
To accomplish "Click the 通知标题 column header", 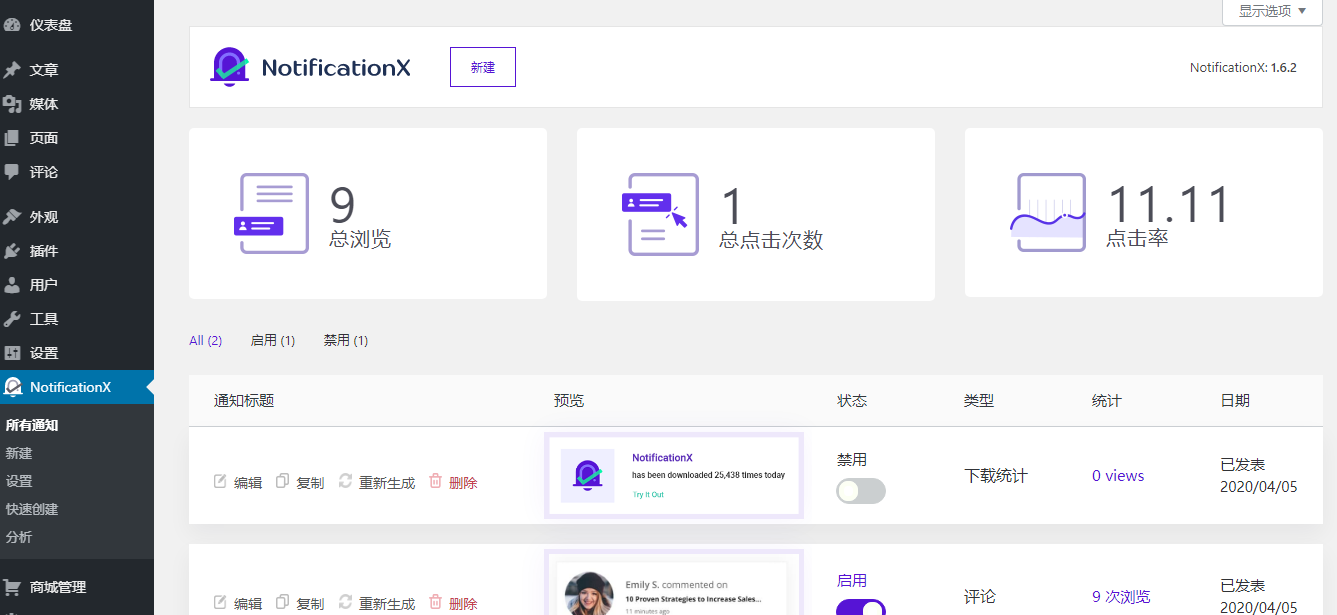I will 244,401.
